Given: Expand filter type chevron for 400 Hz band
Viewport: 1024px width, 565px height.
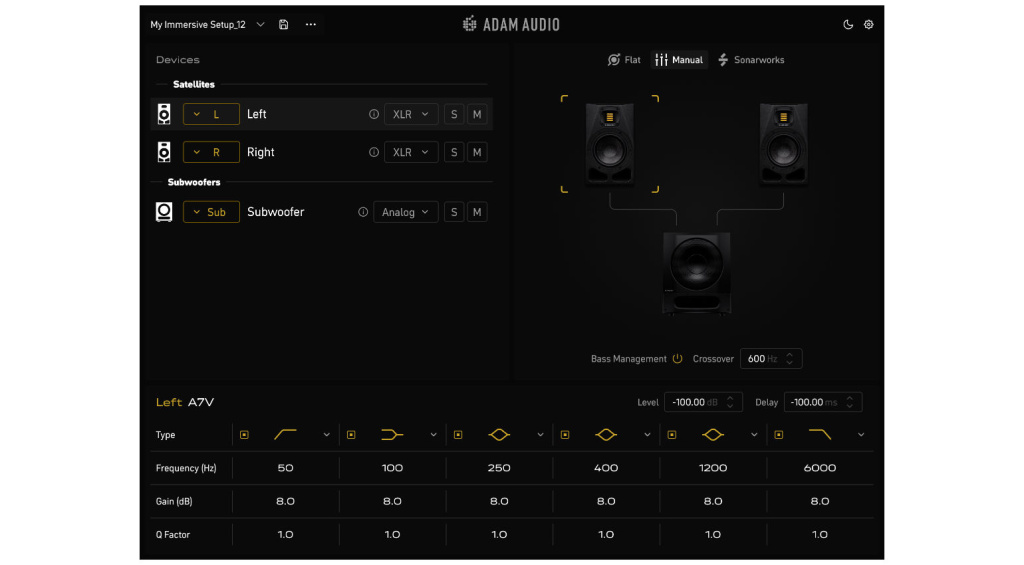Looking at the screenshot, I should click(x=647, y=435).
